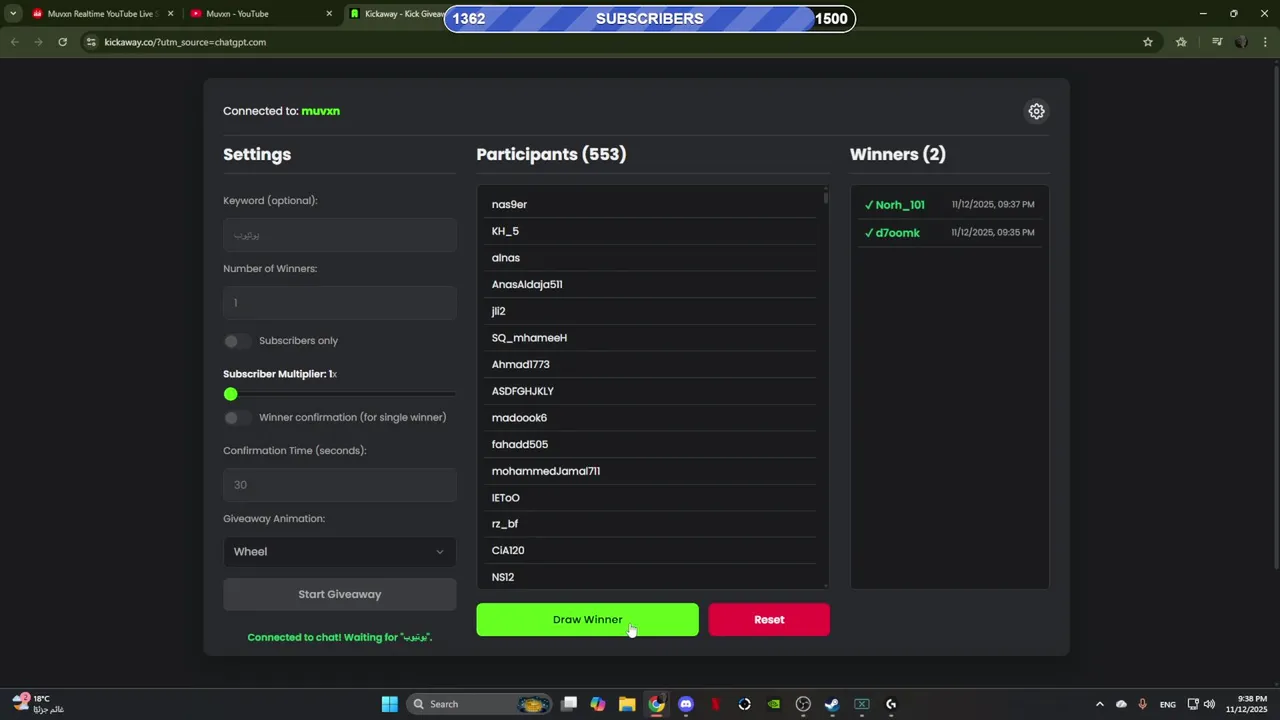View site information icon in address bar
The image size is (1280, 720).
(91, 42)
